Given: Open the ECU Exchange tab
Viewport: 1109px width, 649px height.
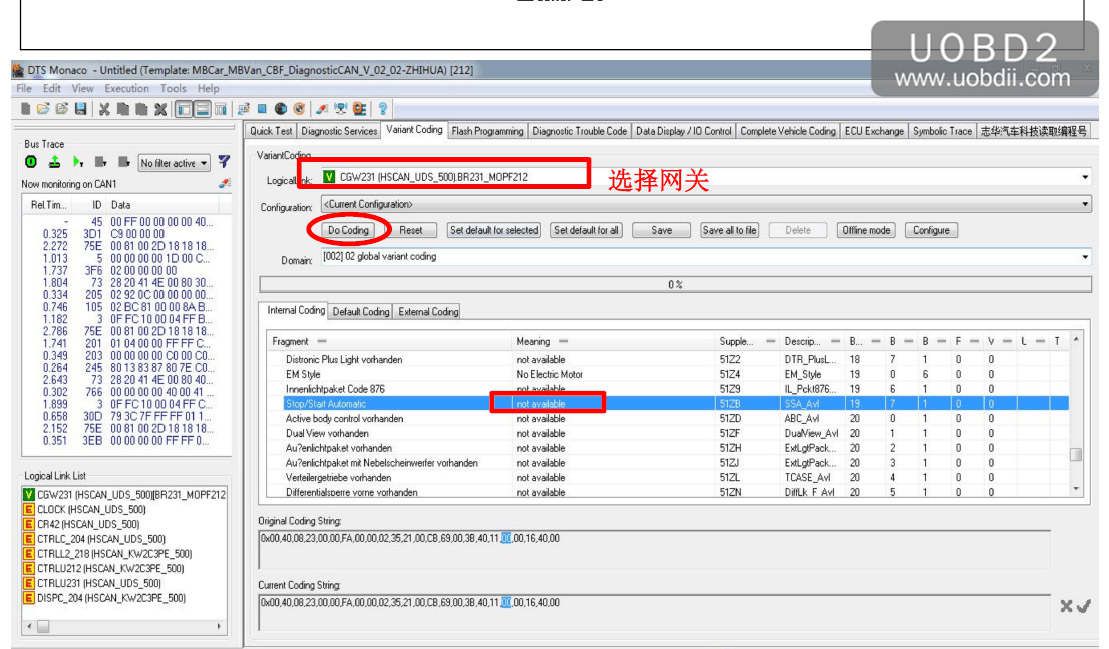Looking at the screenshot, I should (874, 131).
